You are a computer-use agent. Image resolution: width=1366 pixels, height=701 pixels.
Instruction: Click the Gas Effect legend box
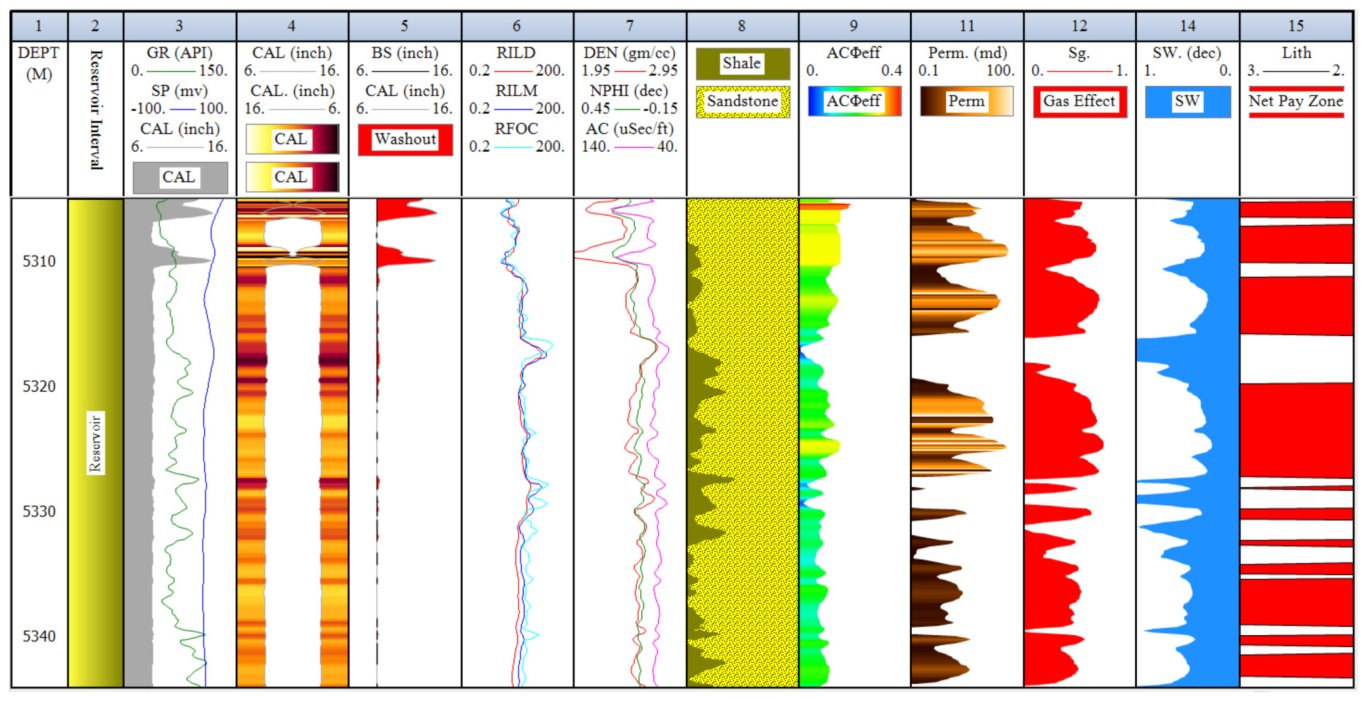[x=1079, y=102]
